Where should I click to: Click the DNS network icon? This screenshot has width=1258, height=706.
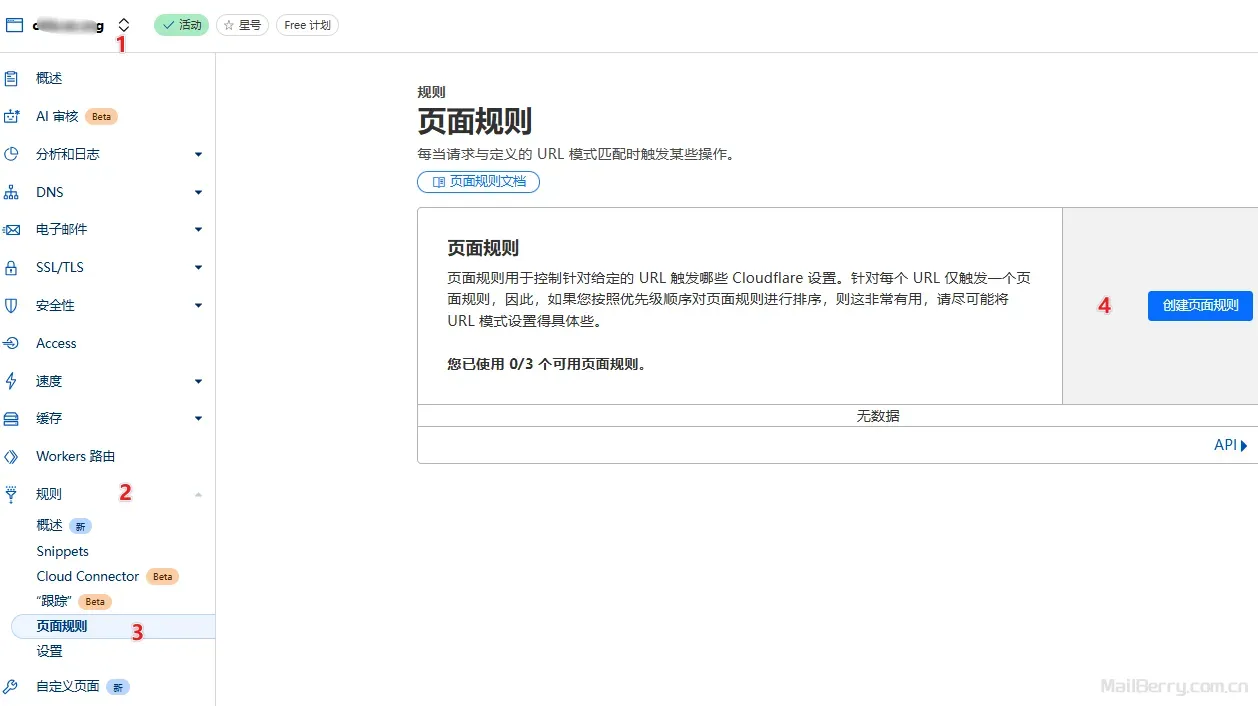tap(12, 192)
